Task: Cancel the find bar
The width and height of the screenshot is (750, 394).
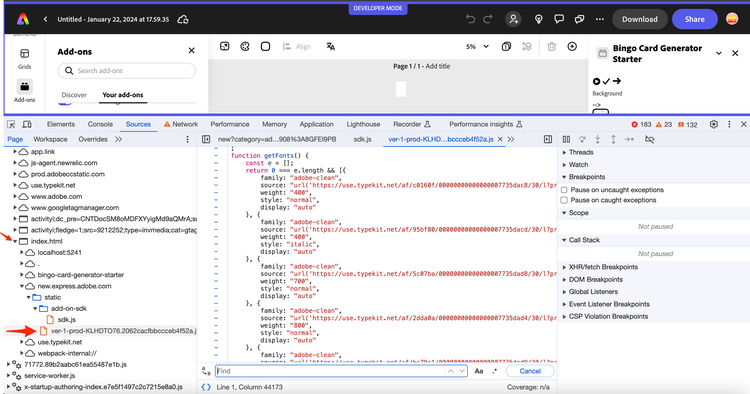Action: 530,371
